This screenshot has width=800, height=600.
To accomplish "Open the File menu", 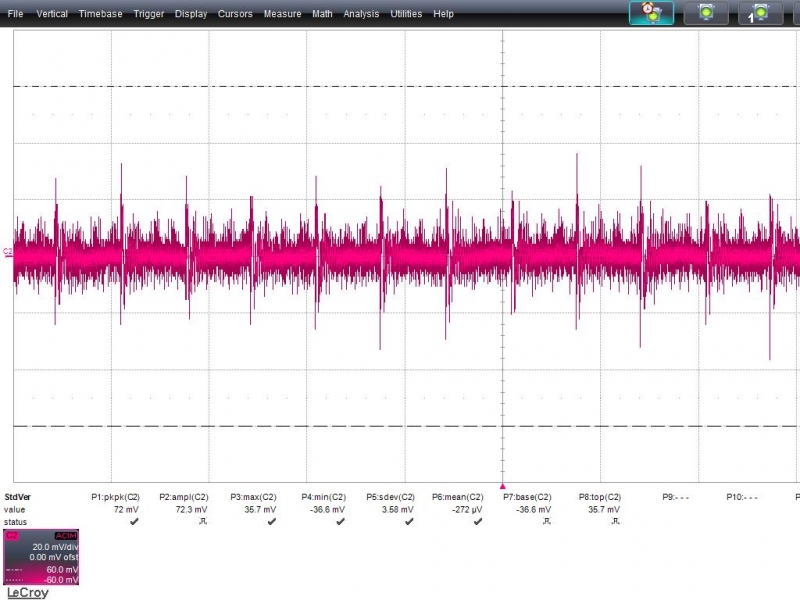I will tap(16, 14).
